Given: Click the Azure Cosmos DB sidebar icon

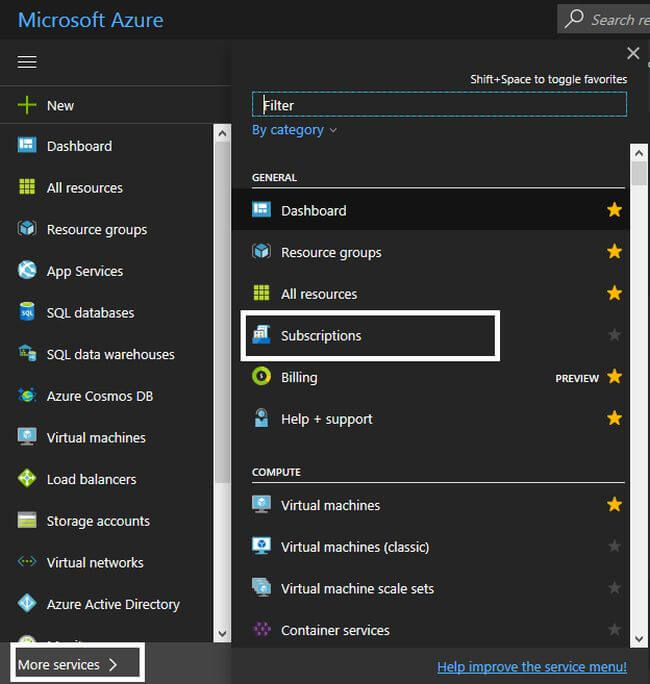Looking at the screenshot, I should (x=27, y=396).
